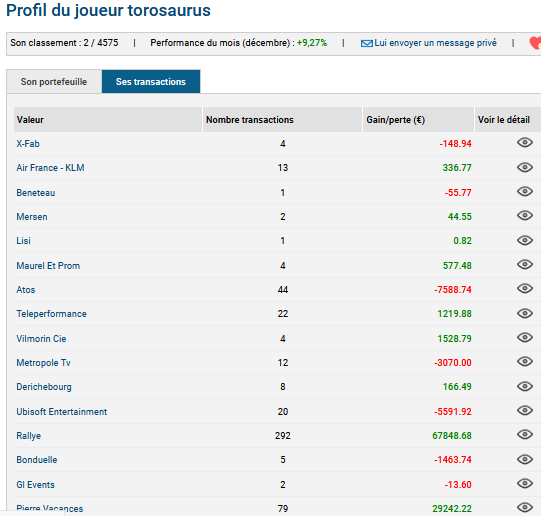Follow the Atos link

click(26, 290)
